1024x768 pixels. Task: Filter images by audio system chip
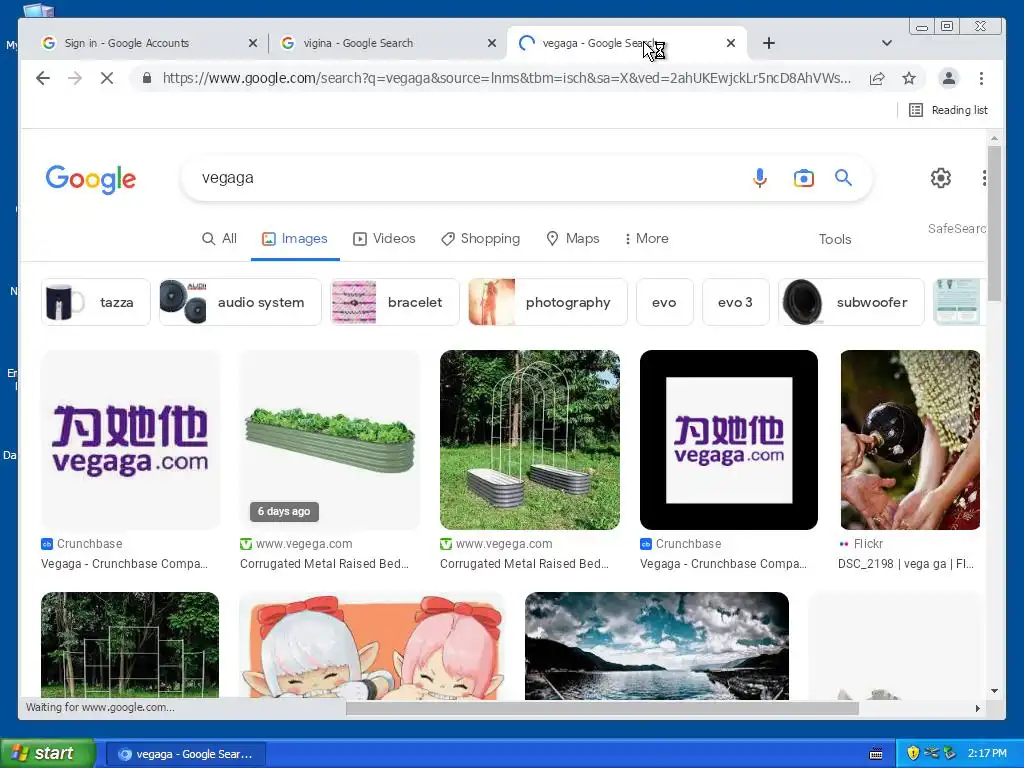[x=240, y=302]
